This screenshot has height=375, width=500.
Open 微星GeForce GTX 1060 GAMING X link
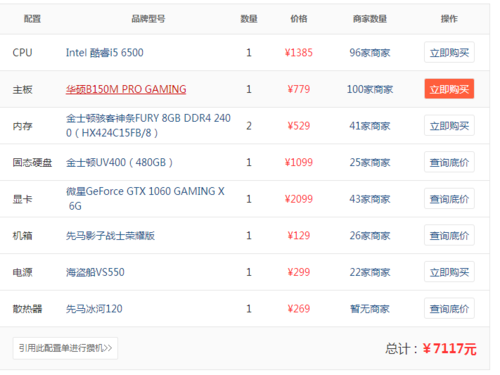145,199
